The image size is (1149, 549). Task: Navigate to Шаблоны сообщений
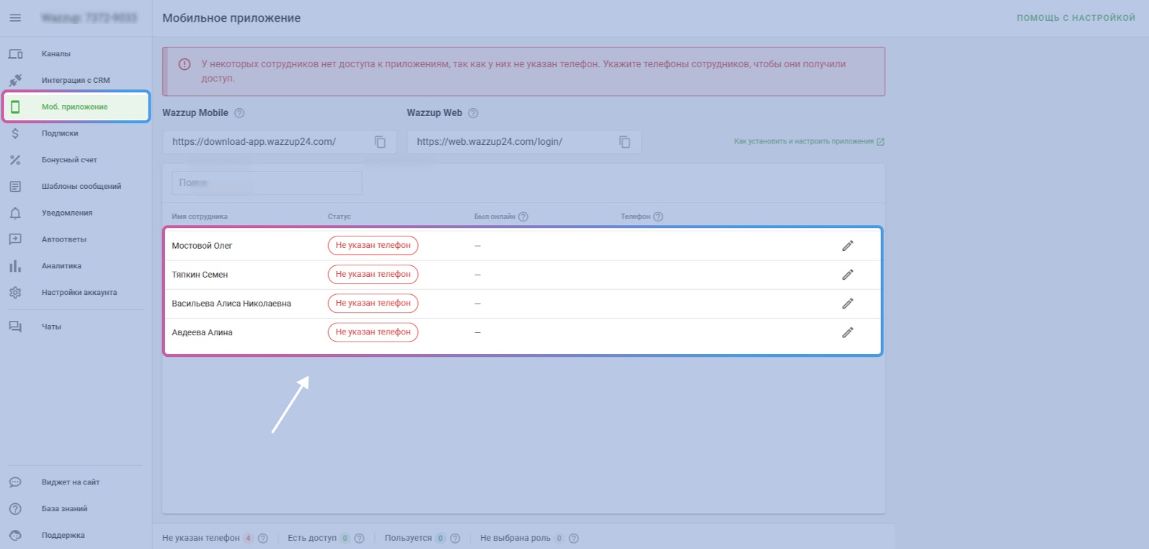tap(81, 186)
